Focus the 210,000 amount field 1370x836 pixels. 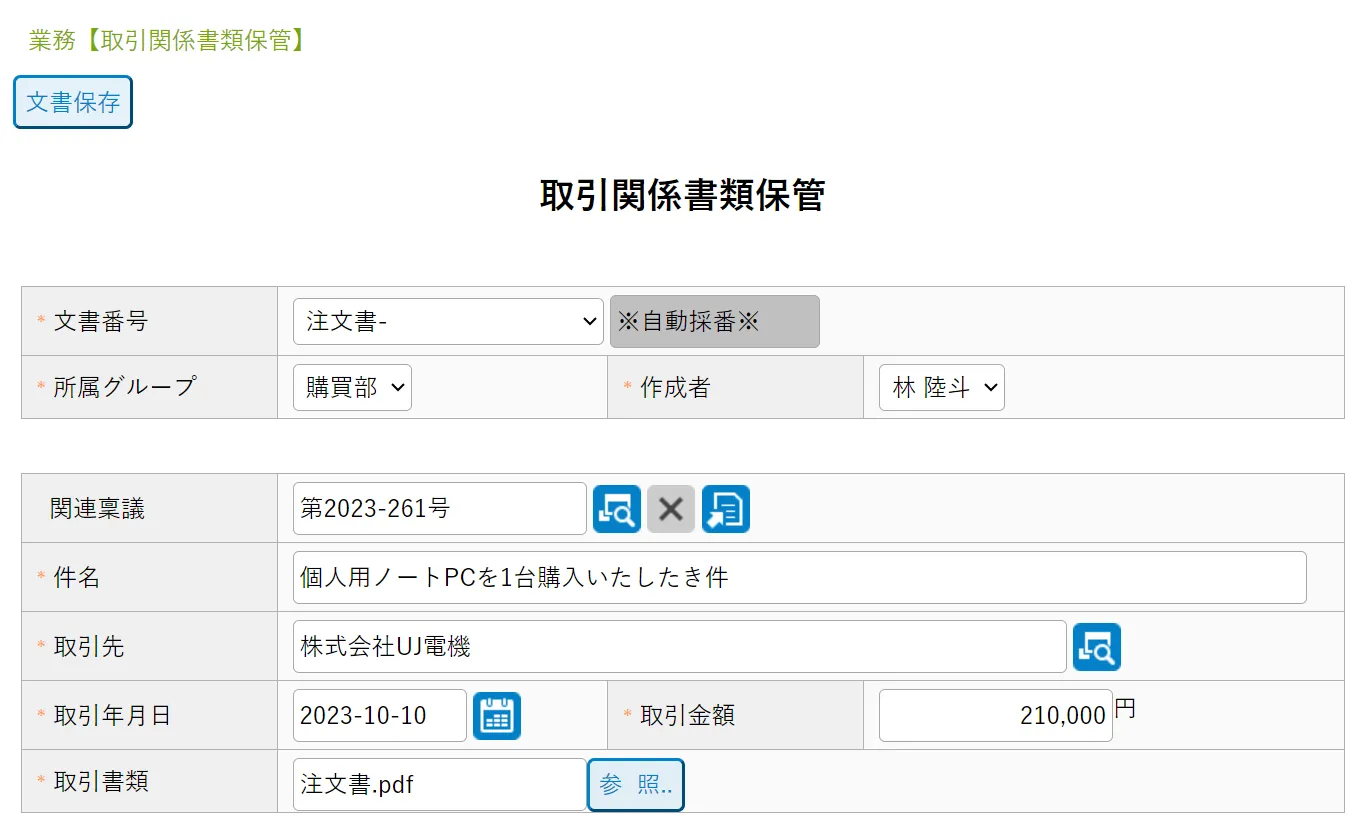(x=996, y=716)
